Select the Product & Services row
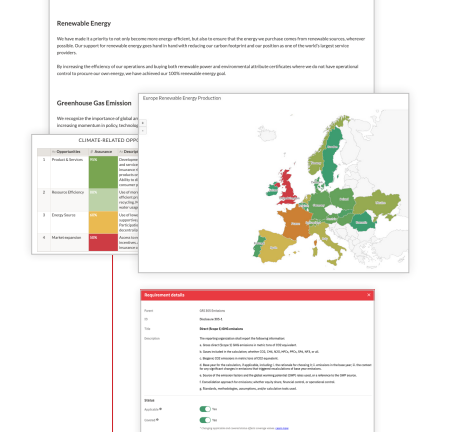The image size is (452, 432). 88,172
